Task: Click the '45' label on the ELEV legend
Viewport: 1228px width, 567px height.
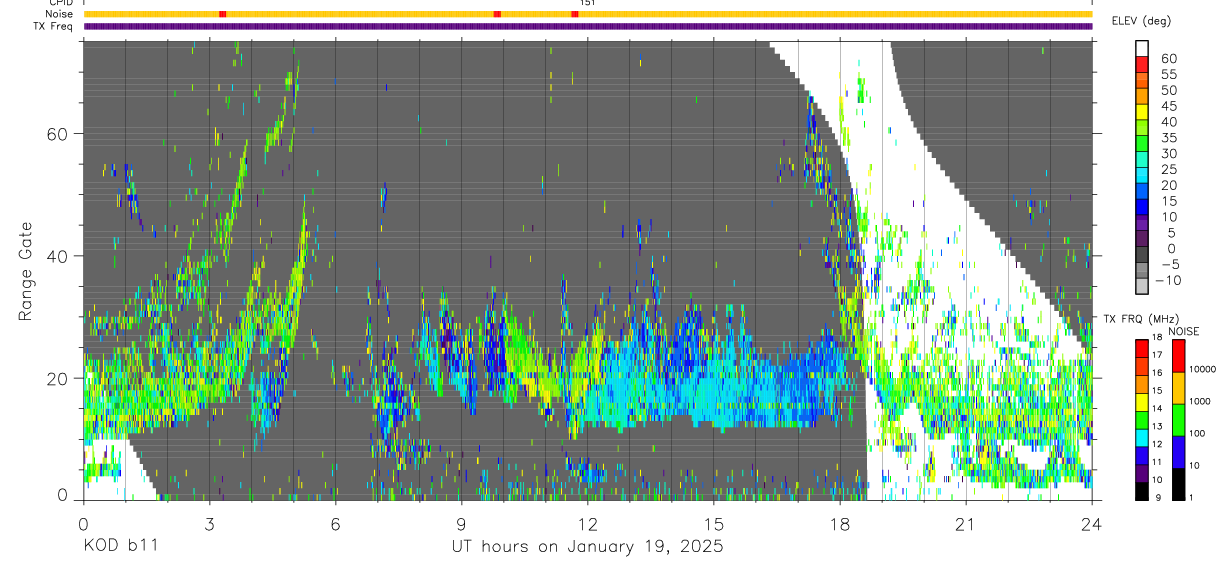Action: click(x=1168, y=106)
